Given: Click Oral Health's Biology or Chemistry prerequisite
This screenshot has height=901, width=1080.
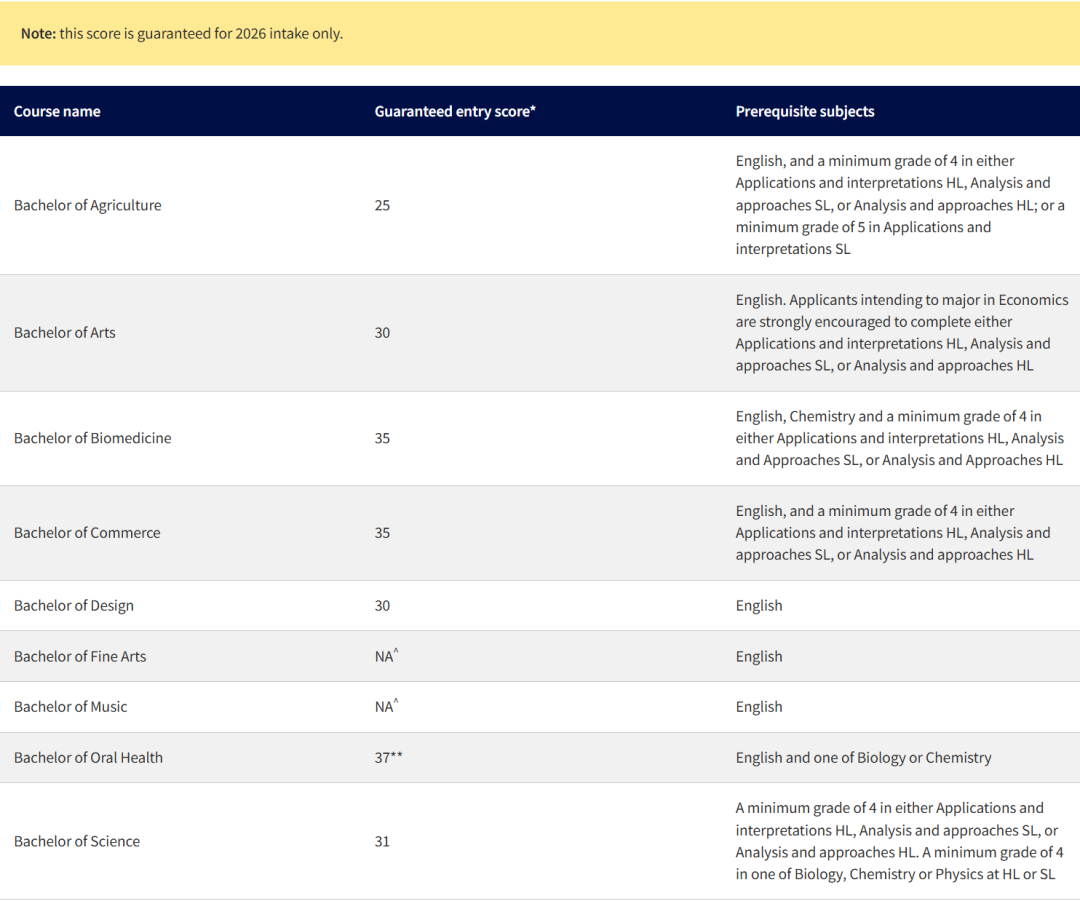Looking at the screenshot, I should click(x=863, y=758).
